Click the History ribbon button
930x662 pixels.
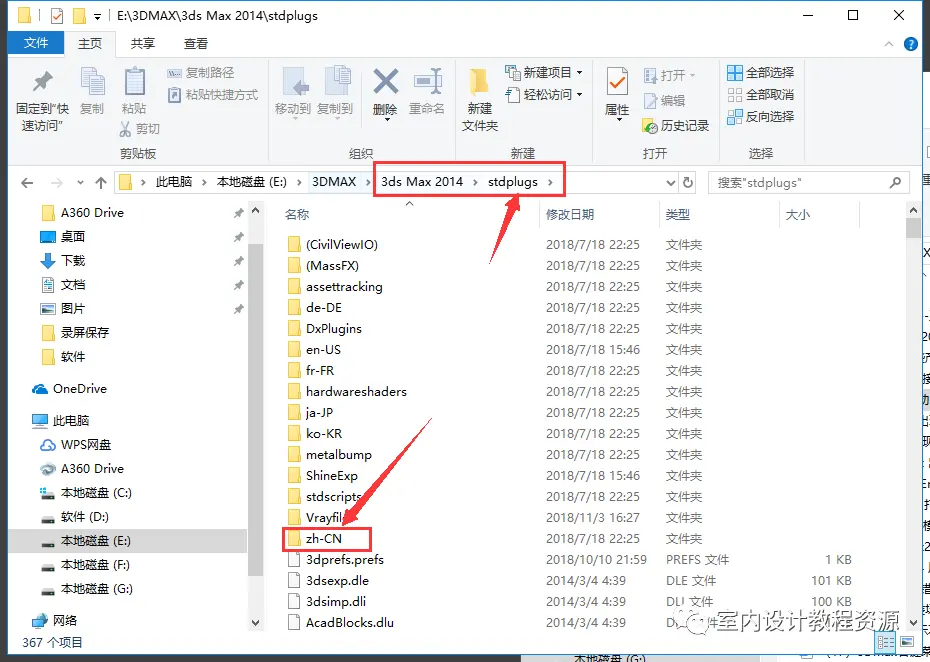pos(676,126)
